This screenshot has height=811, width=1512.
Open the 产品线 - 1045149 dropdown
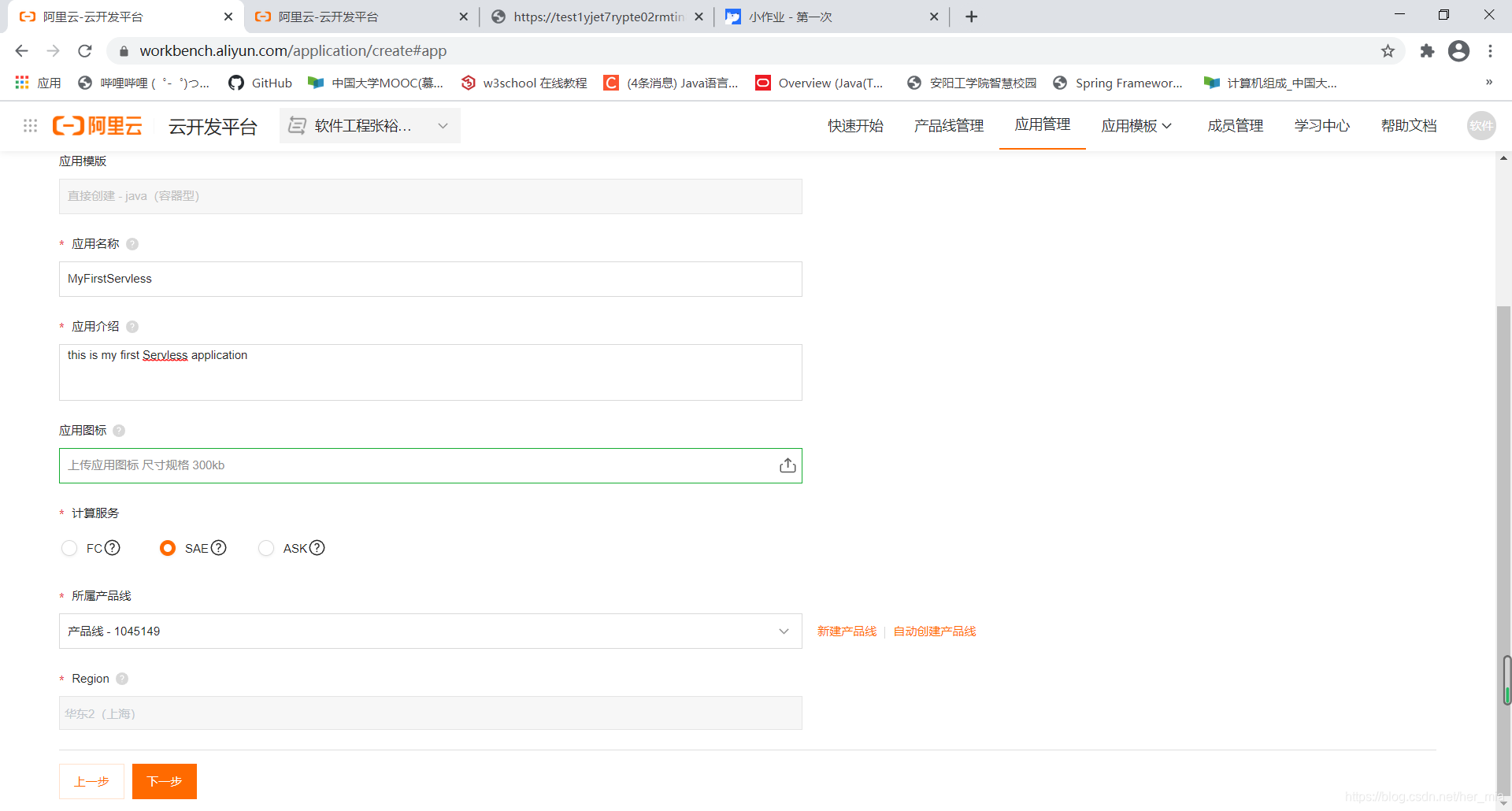pos(431,631)
